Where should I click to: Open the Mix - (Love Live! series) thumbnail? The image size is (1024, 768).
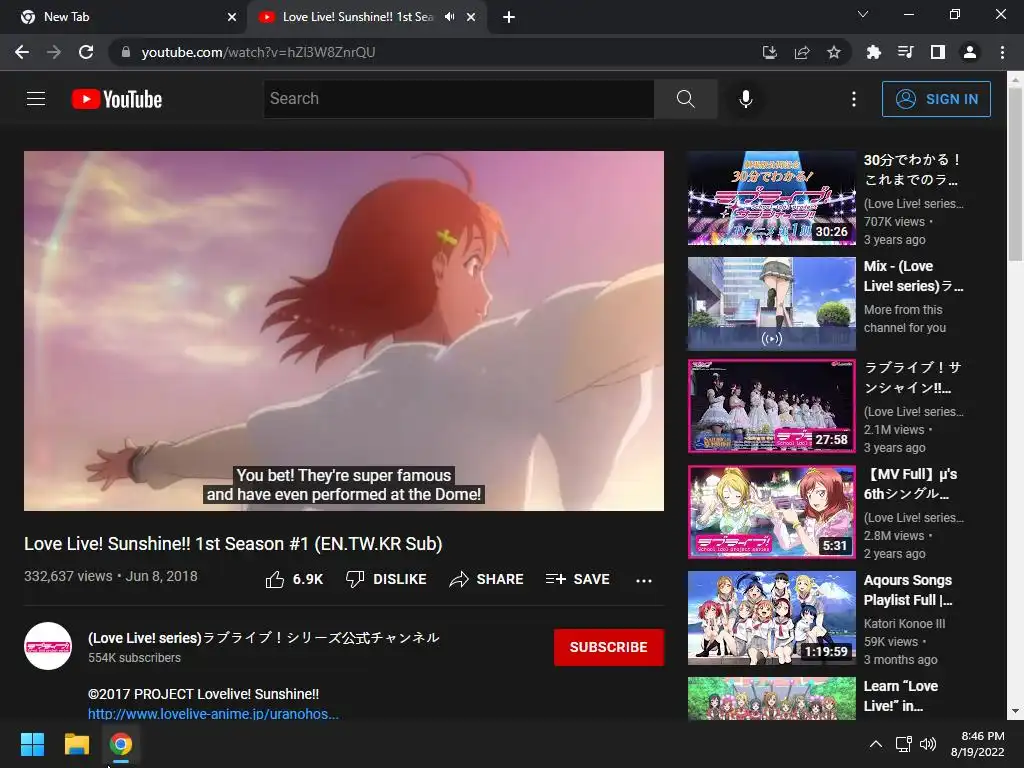[772, 304]
